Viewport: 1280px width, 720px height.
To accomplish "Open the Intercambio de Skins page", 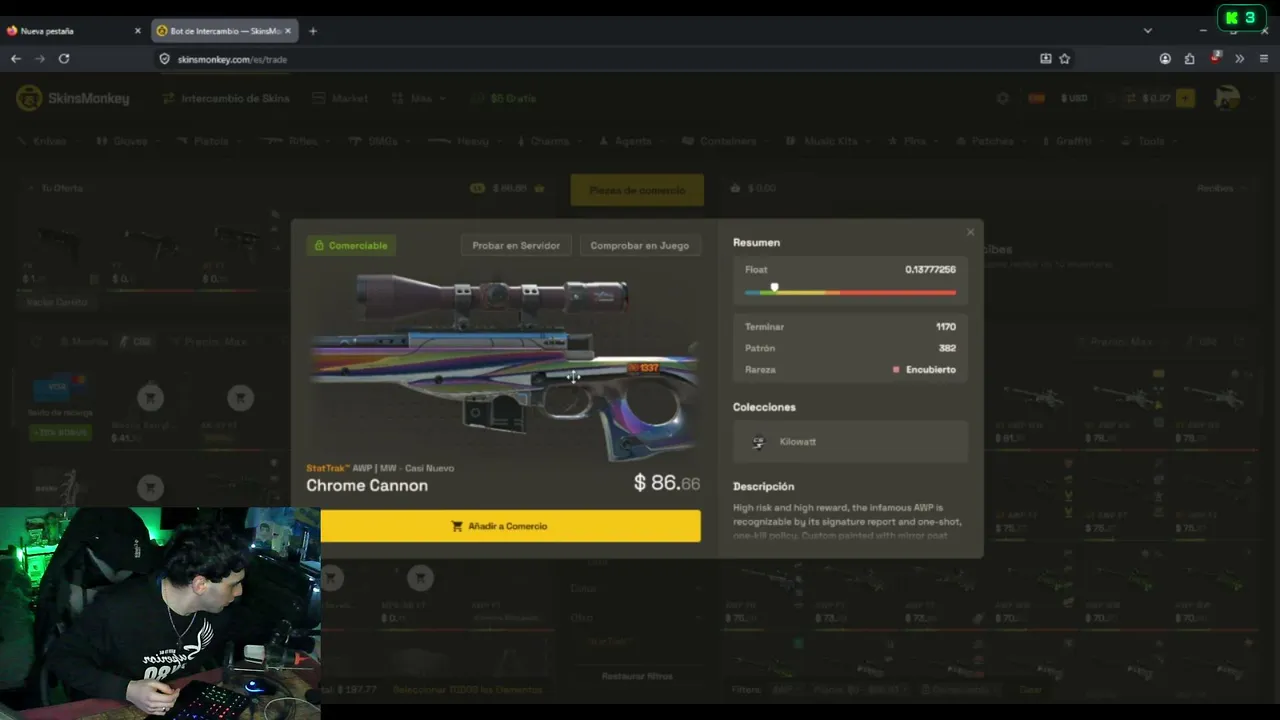I will (x=226, y=99).
